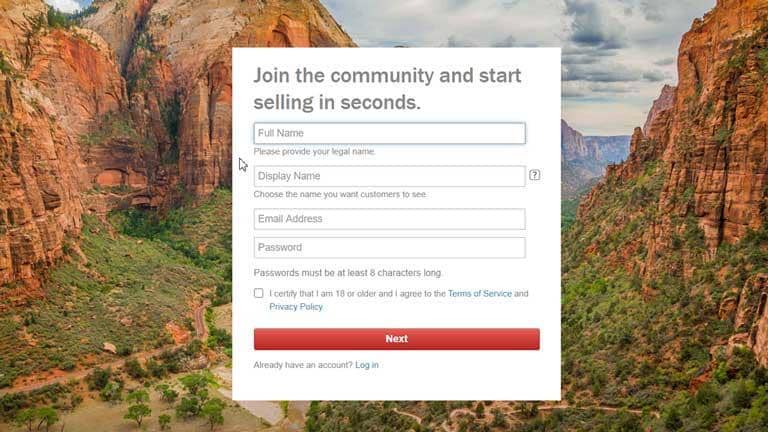Place cursor in Email Address field

coord(389,219)
